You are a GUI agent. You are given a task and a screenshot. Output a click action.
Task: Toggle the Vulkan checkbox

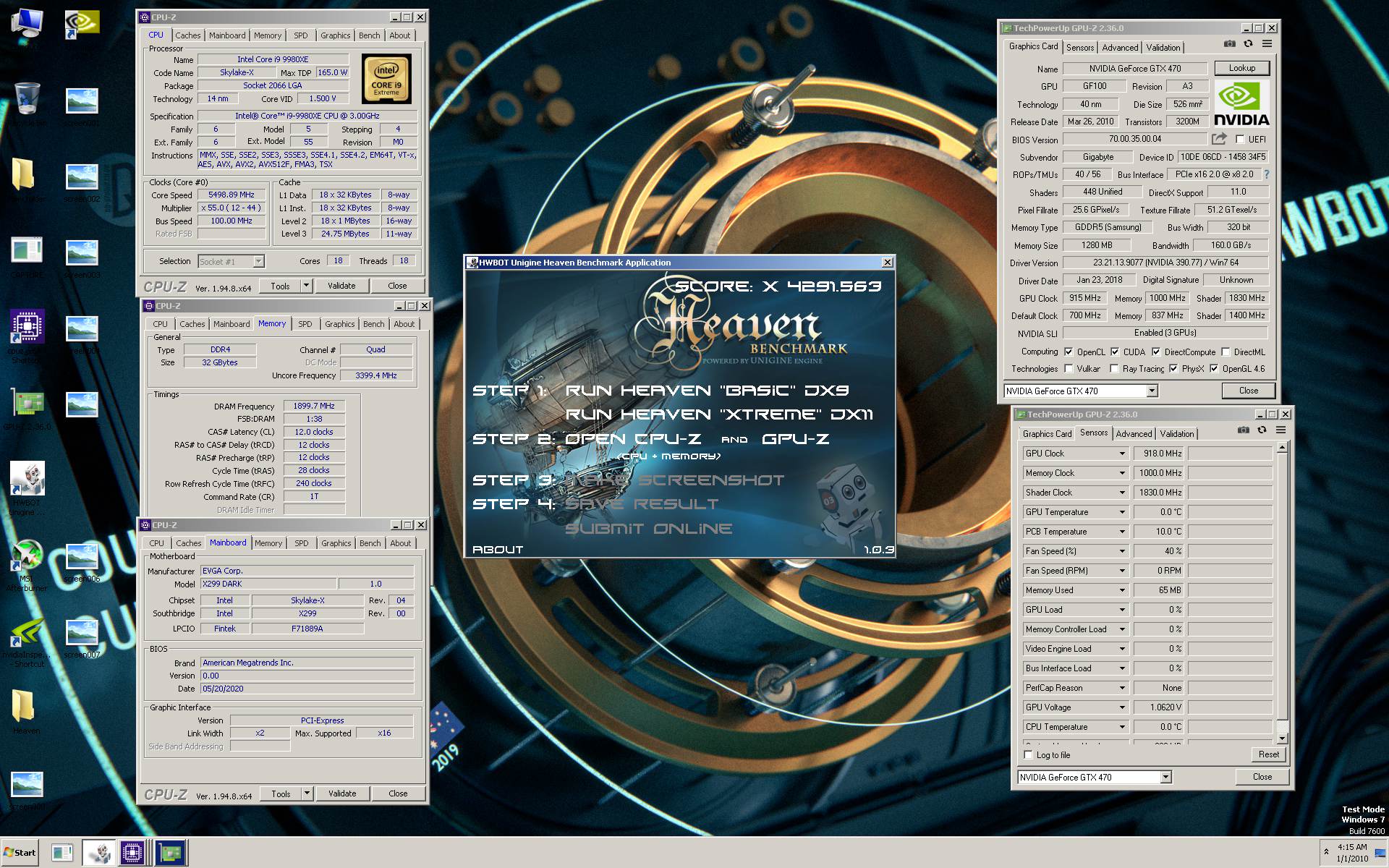[x=1069, y=369]
